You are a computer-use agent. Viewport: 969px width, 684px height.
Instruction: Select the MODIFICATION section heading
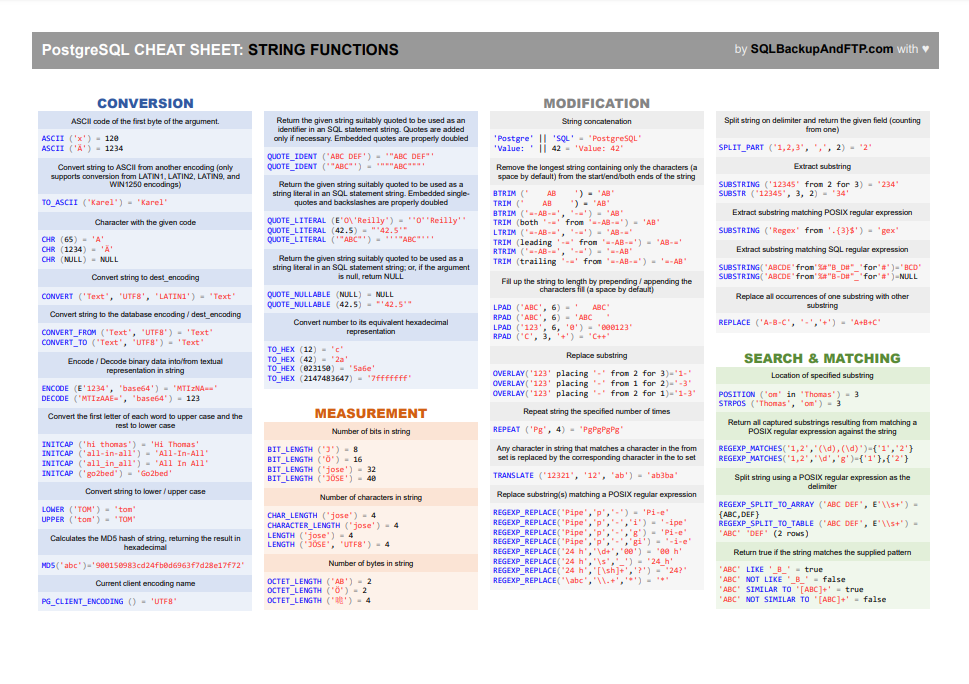(596, 103)
